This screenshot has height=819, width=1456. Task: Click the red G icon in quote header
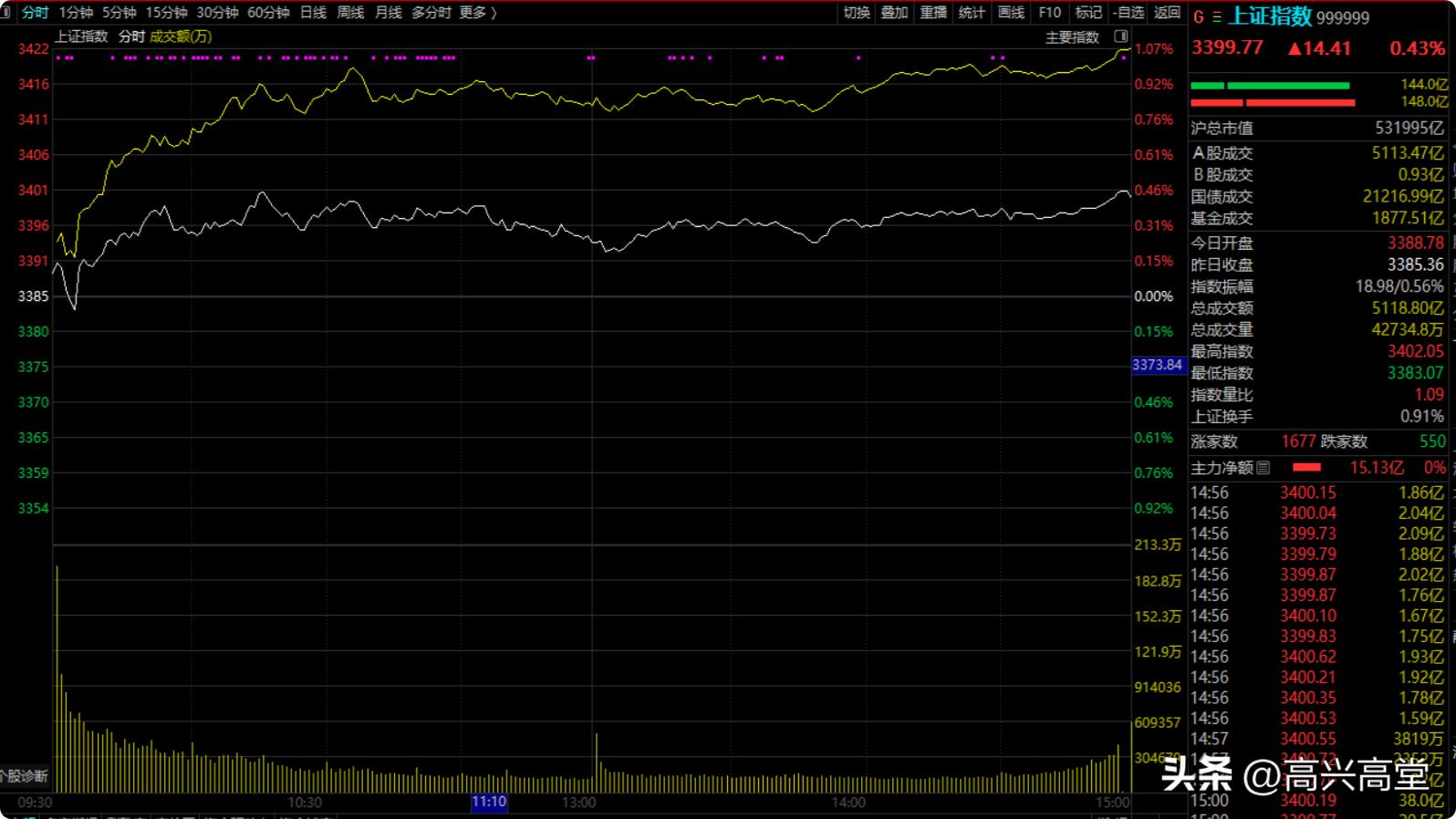[1199, 17]
